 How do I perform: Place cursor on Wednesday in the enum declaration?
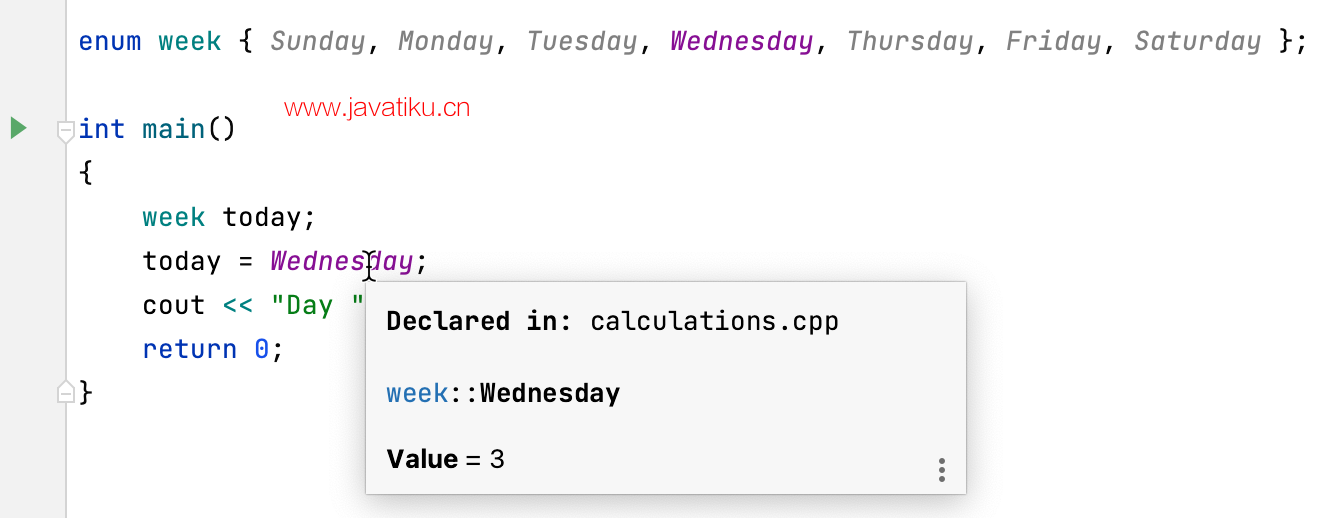(741, 41)
